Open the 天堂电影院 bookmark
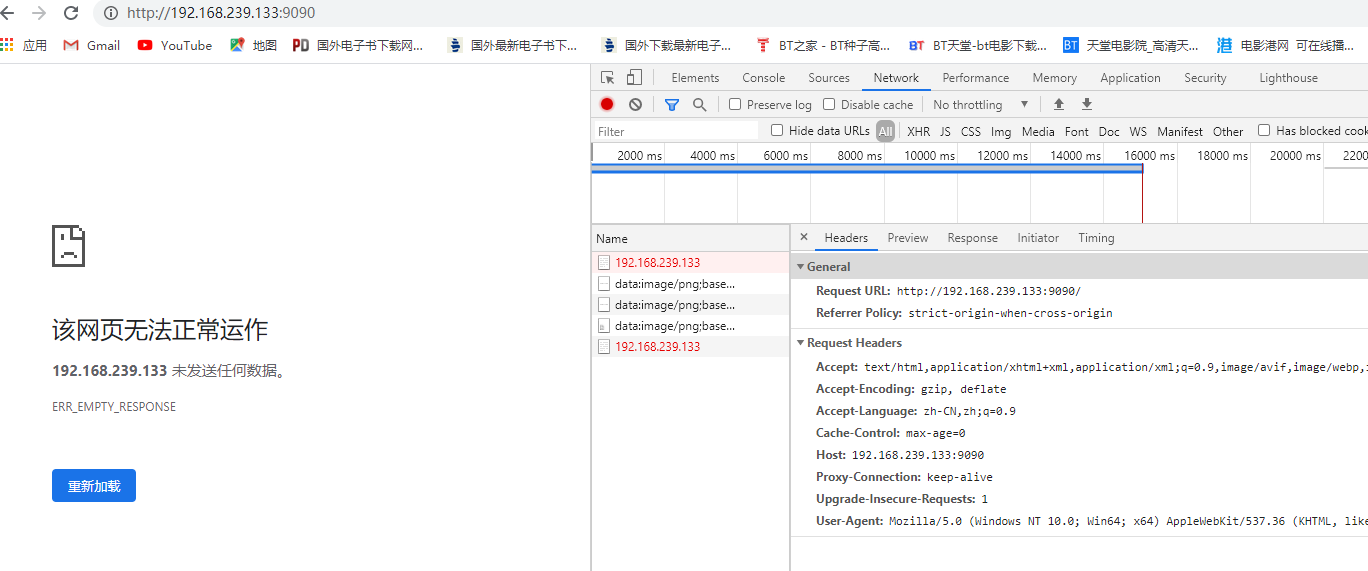1368x571 pixels. [1131, 45]
